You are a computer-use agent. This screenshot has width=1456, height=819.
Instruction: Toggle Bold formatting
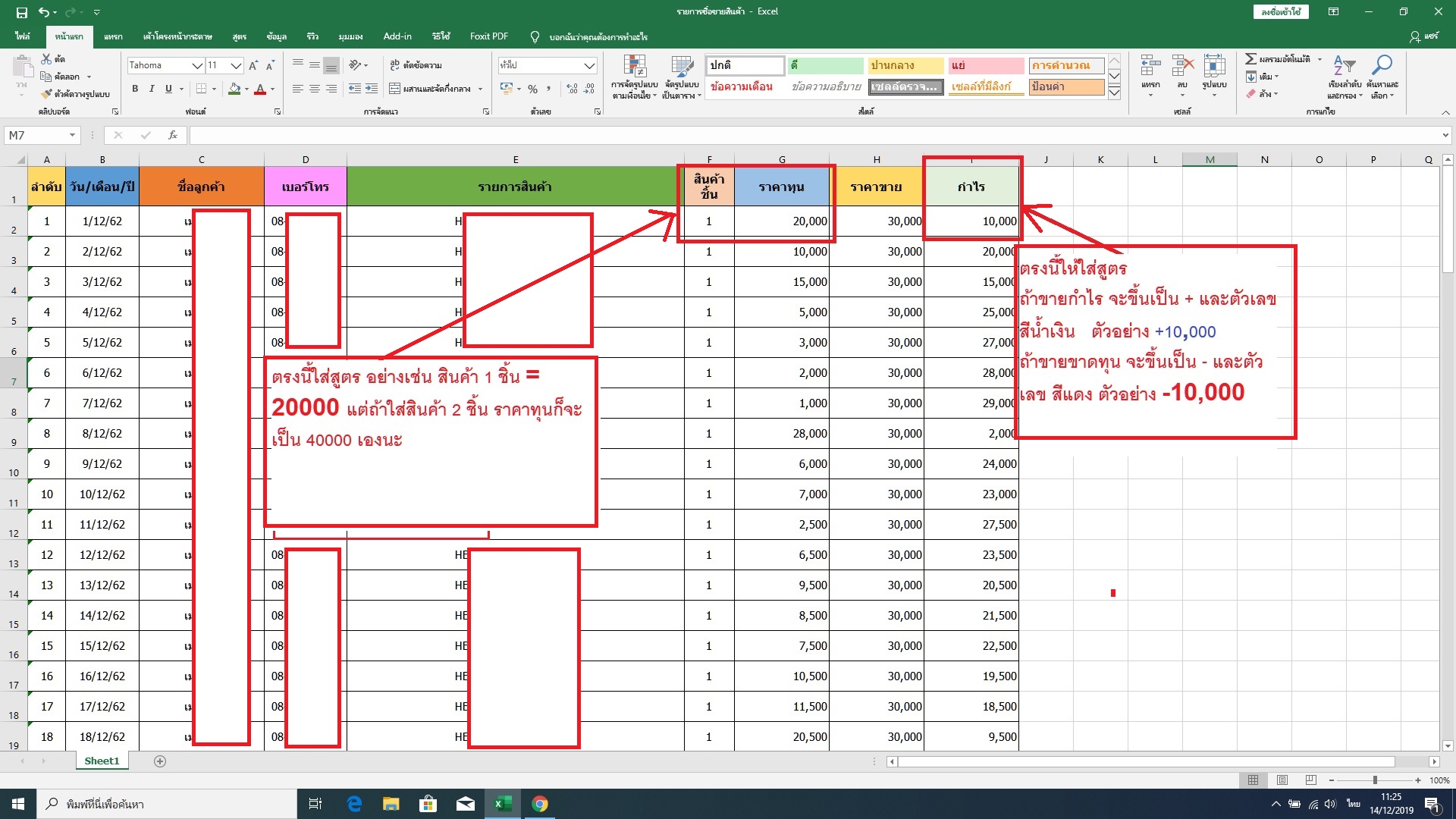135,89
